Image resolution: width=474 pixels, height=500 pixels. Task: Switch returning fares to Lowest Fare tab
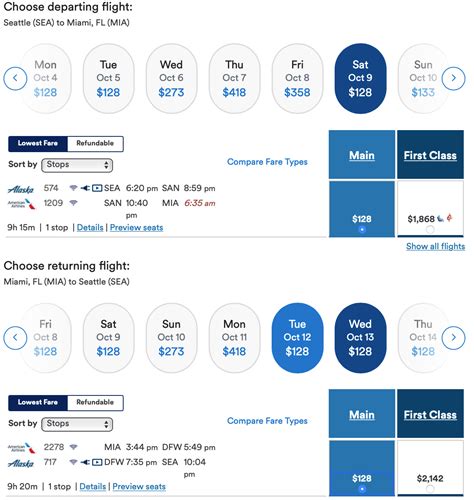point(38,402)
